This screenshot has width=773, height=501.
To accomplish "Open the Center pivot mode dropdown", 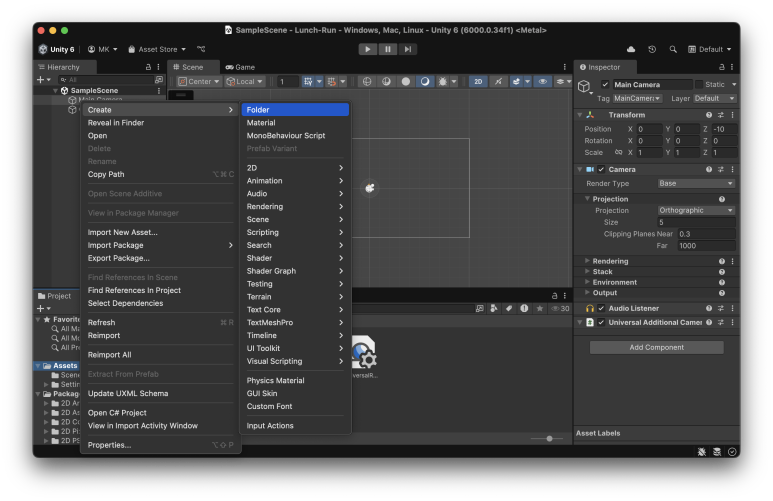I will click(x=199, y=81).
